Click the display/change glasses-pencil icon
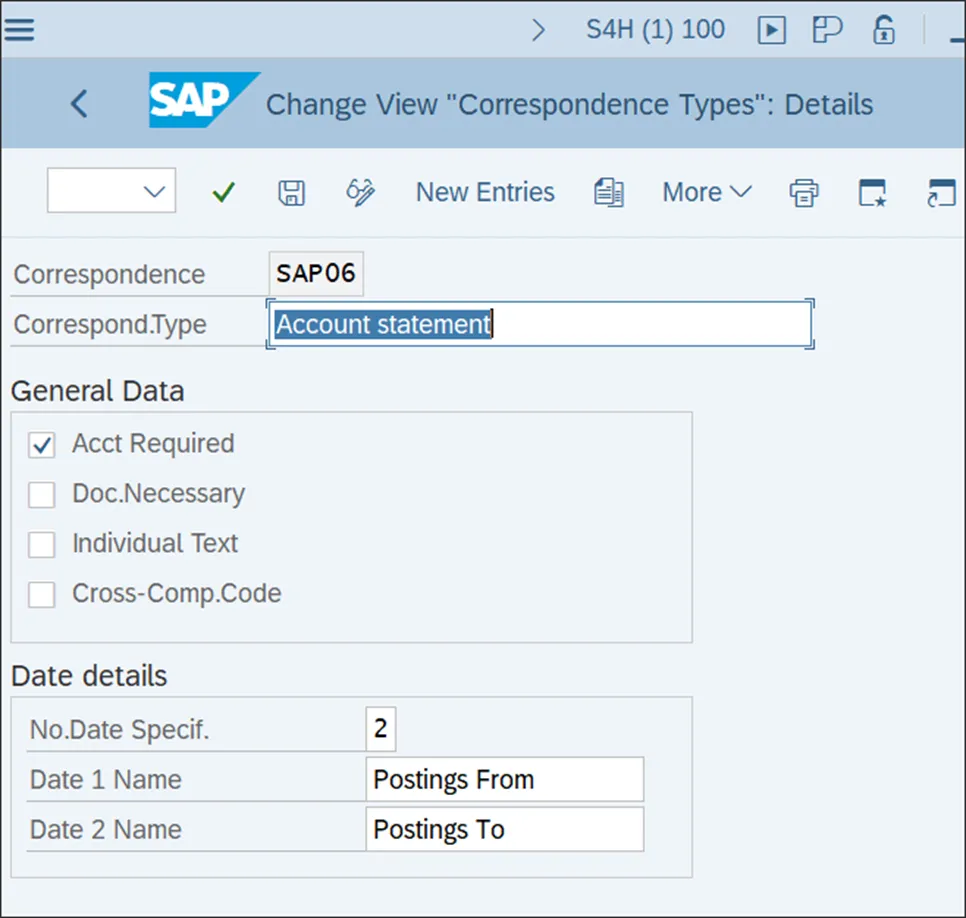966x918 pixels. click(360, 192)
